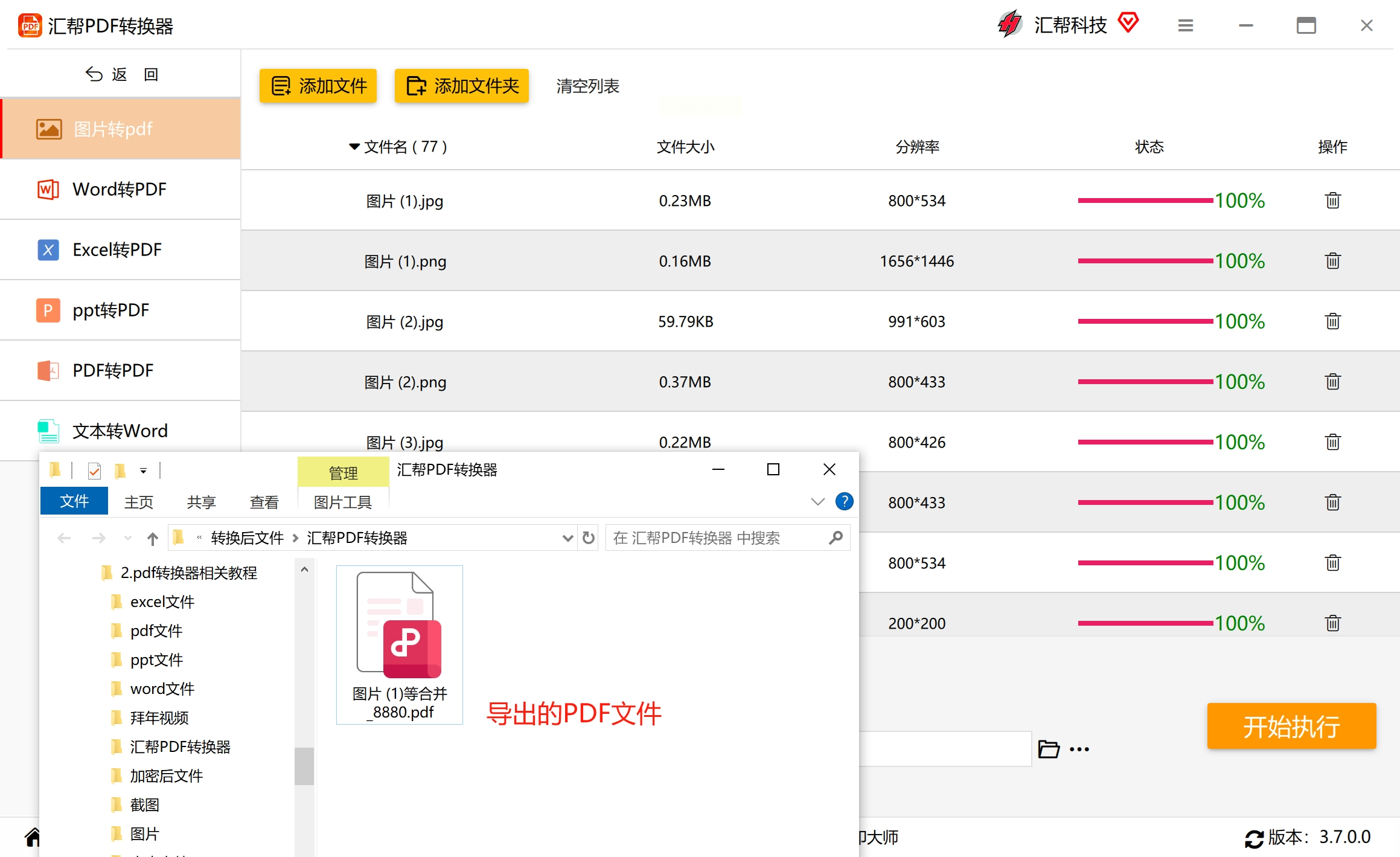Refresh the Explorer address bar

pos(589,538)
